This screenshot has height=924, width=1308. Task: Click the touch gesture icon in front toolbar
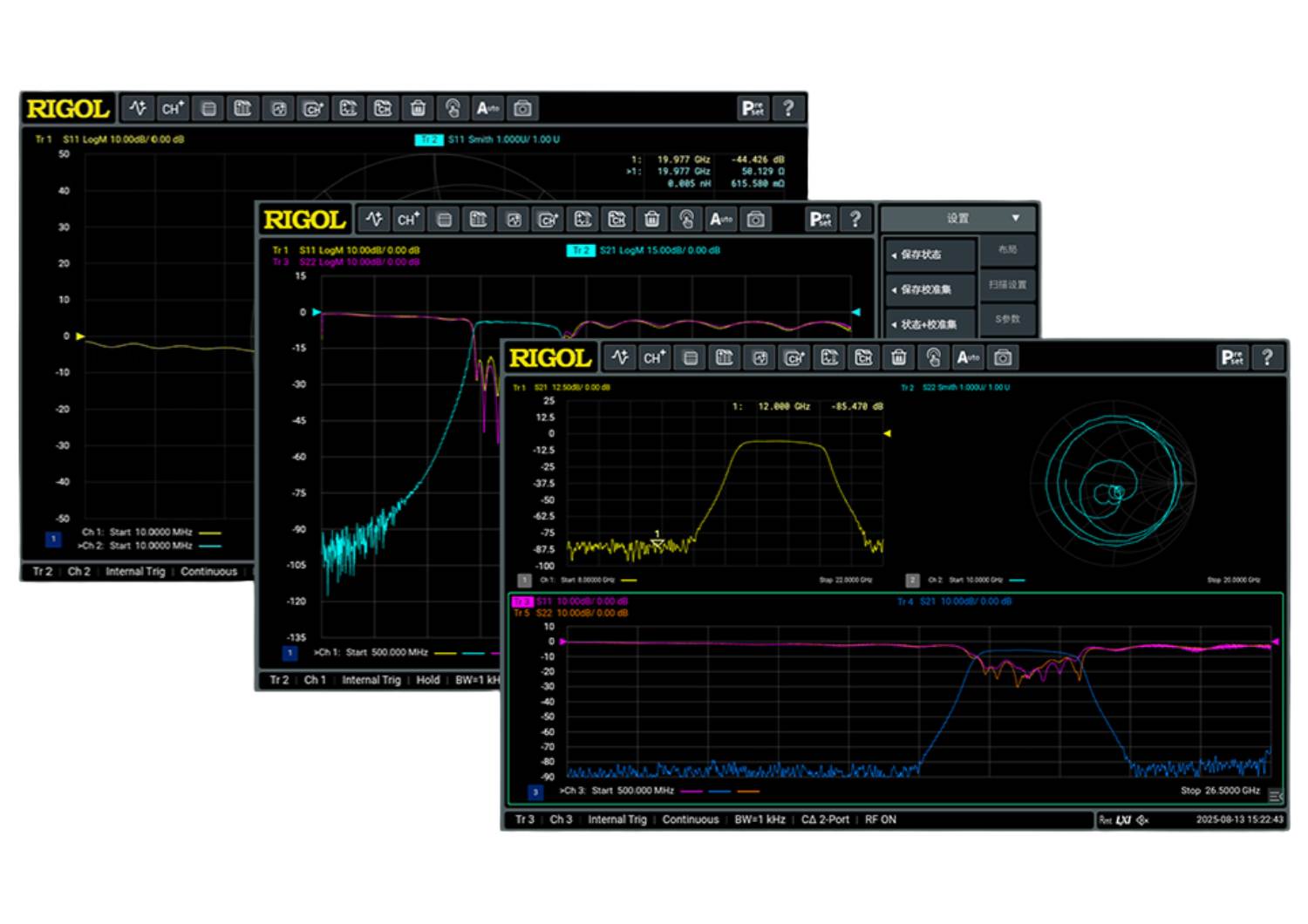point(933,357)
